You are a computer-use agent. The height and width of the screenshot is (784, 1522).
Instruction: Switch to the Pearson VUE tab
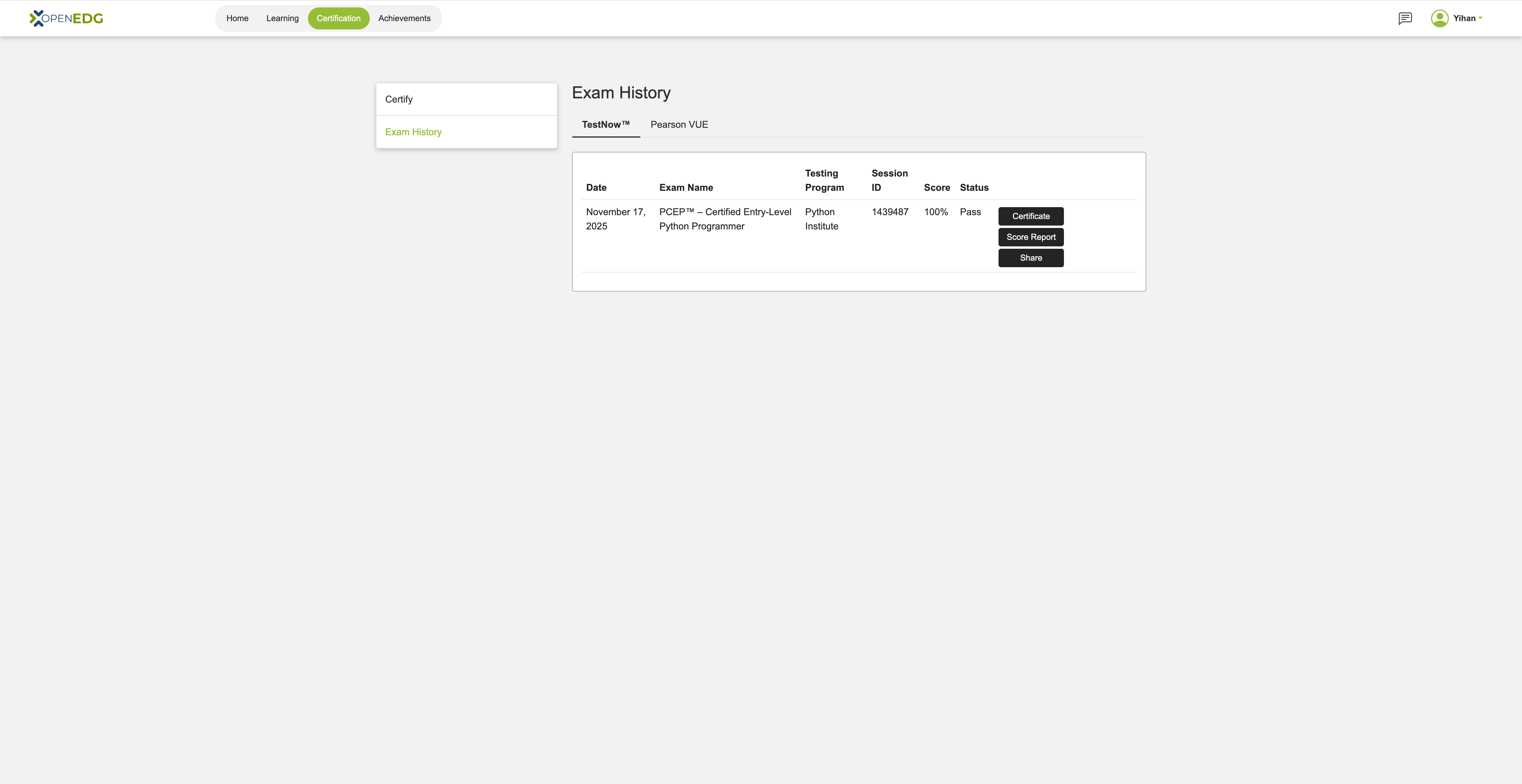[679, 125]
